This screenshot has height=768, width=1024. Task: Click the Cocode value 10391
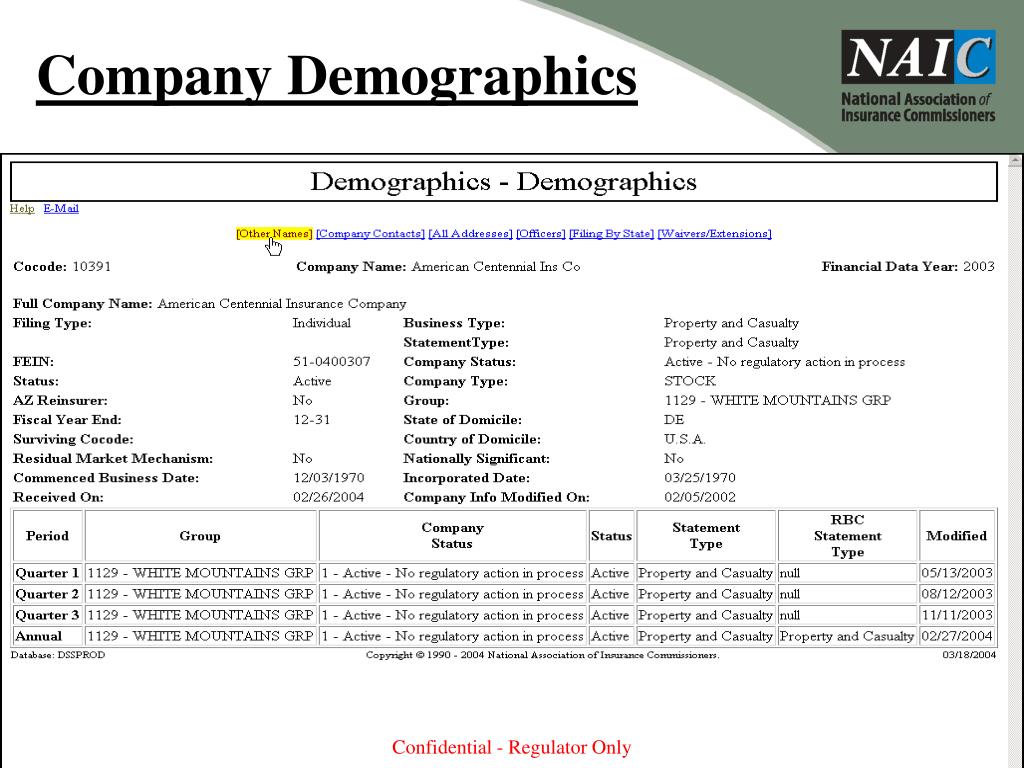click(91, 266)
